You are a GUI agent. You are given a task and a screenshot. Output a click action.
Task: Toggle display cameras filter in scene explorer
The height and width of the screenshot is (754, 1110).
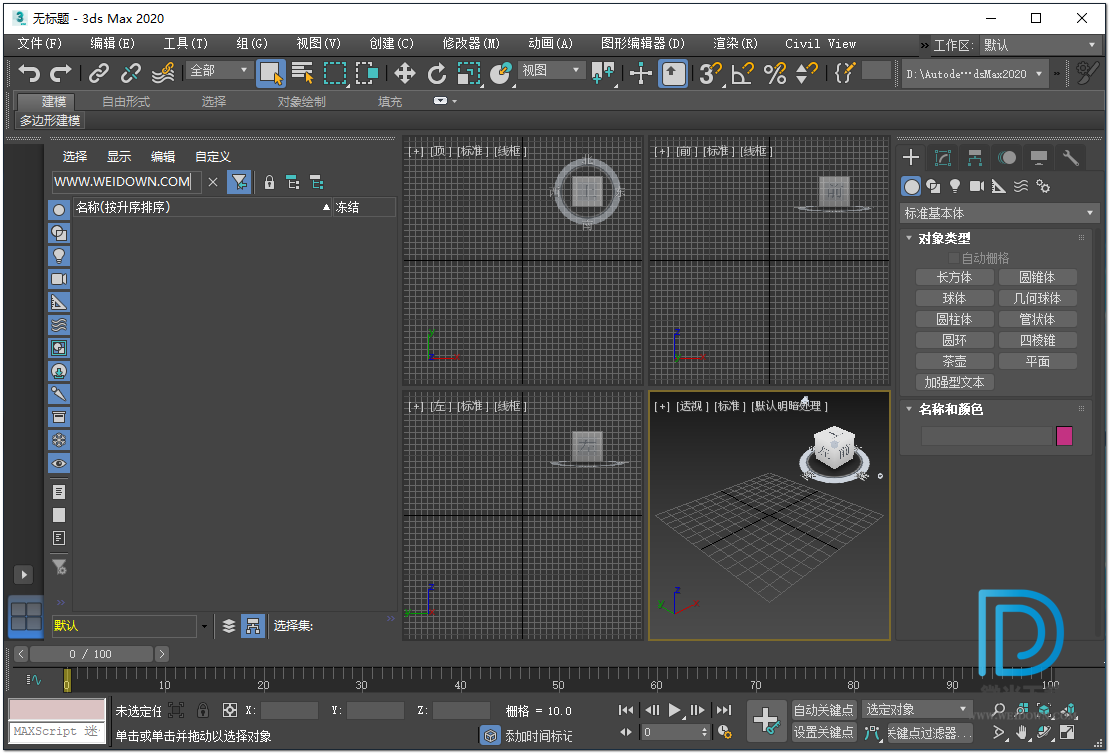coord(59,279)
